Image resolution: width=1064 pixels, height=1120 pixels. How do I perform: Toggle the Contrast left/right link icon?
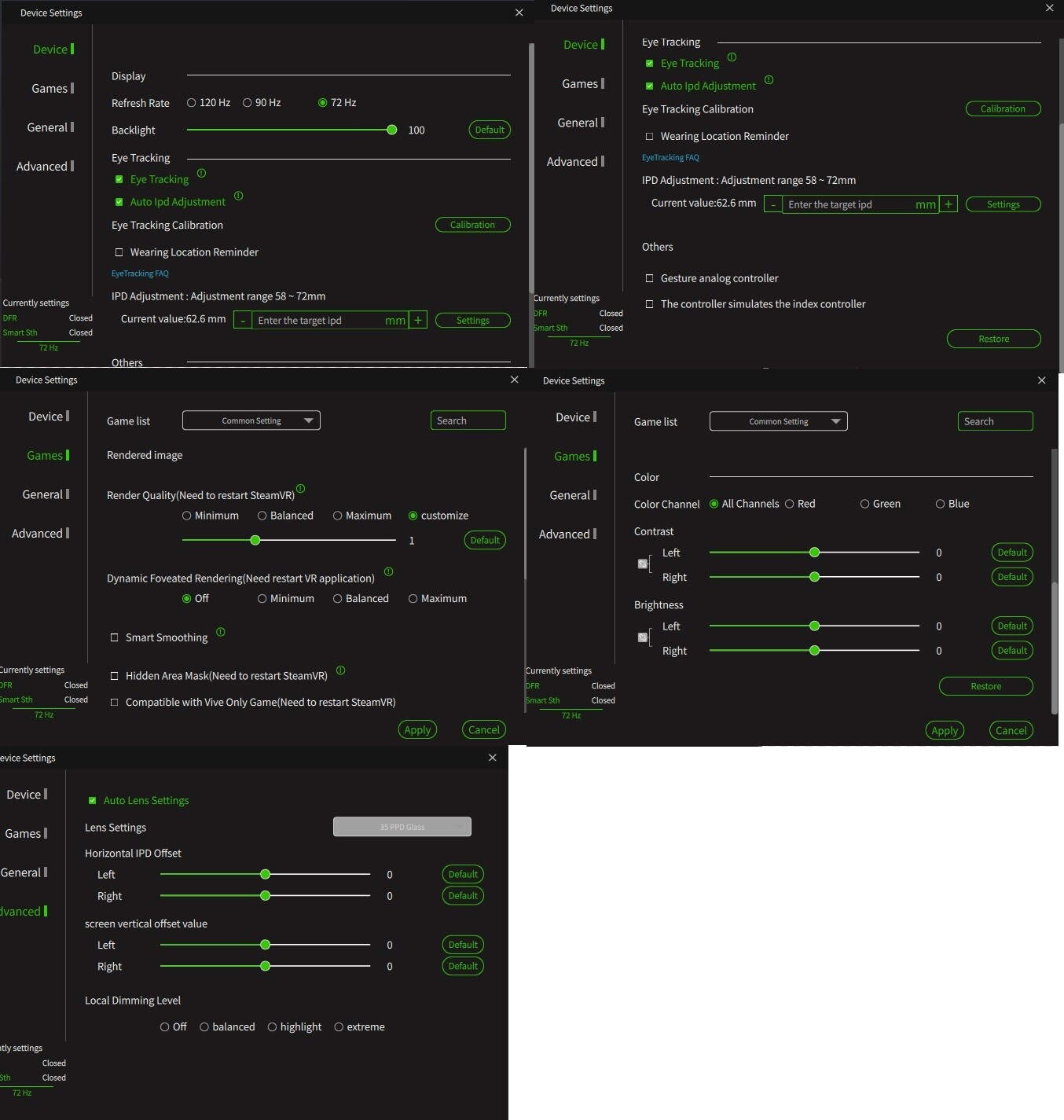[643, 564]
